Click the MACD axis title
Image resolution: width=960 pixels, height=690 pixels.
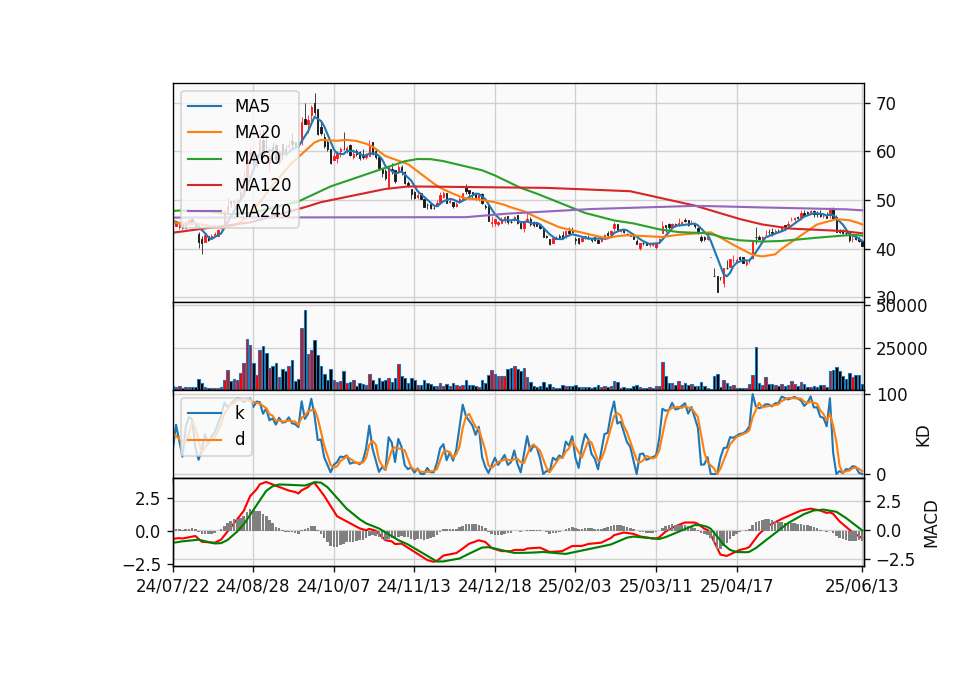click(931, 524)
